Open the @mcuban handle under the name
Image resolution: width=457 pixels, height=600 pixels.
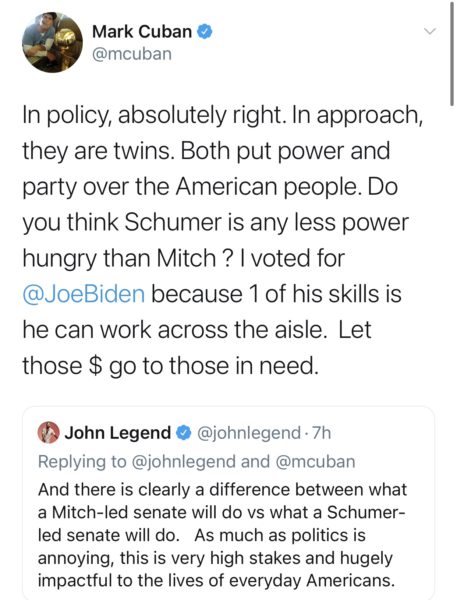(x=132, y=54)
